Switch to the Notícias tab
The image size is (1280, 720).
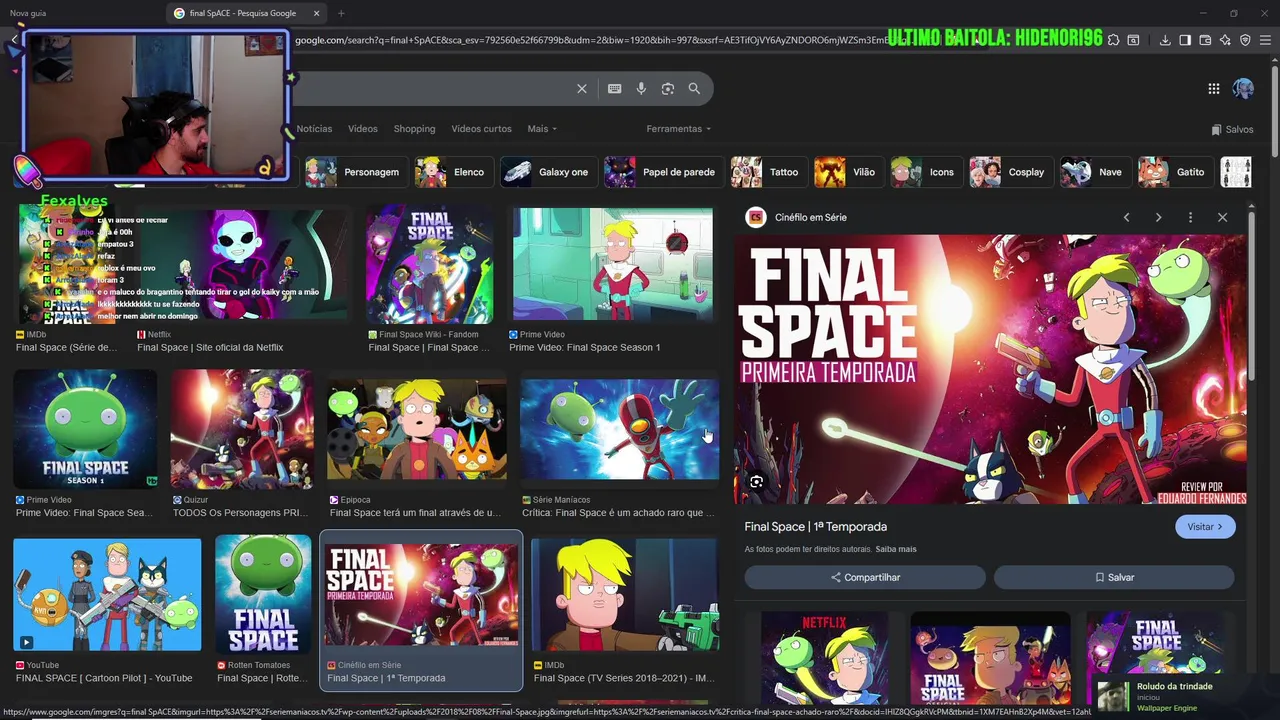coord(314,129)
